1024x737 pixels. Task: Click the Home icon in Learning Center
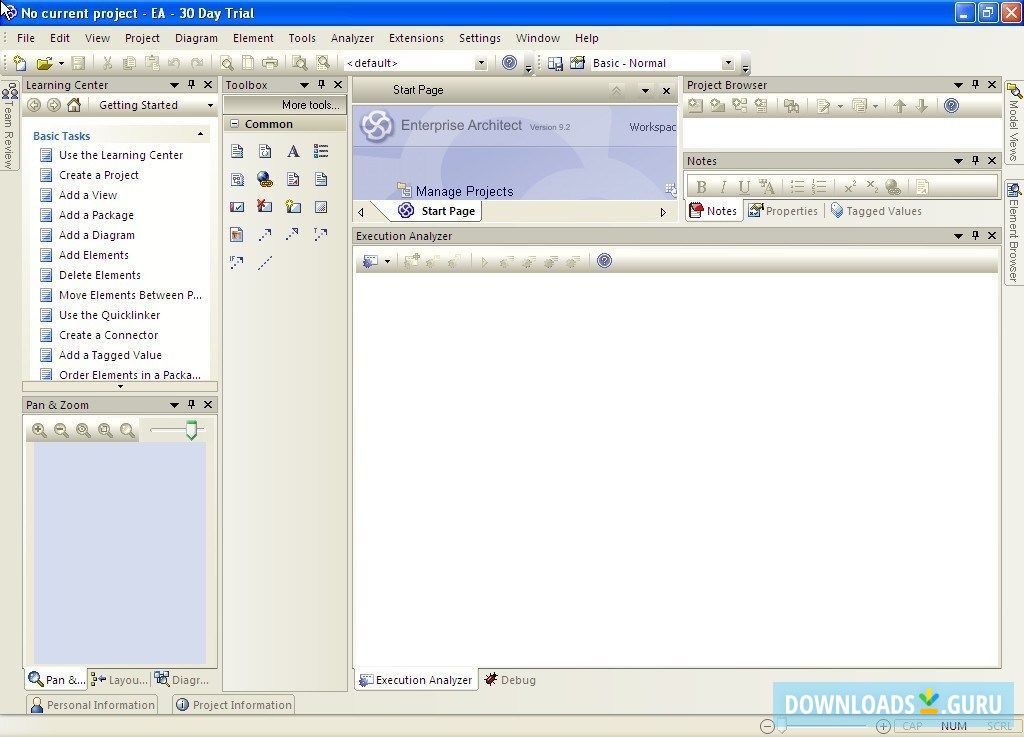[74, 105]
